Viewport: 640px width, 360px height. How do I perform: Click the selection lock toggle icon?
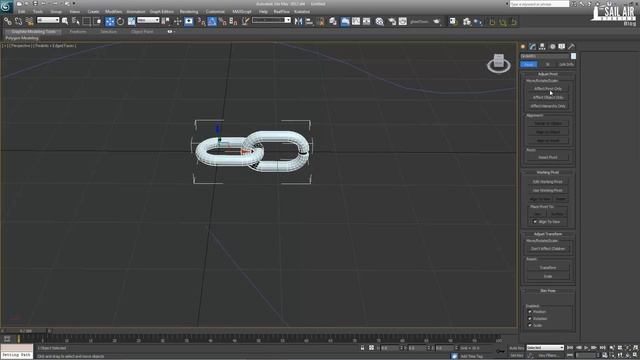coord(362,348)
